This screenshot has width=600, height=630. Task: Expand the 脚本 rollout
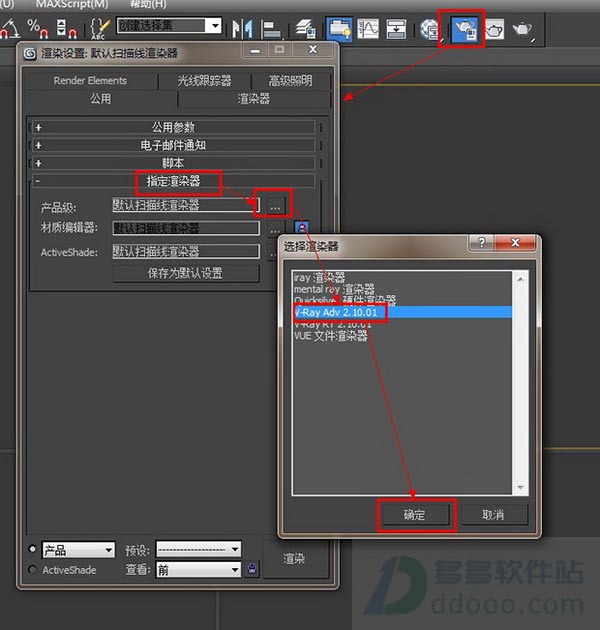(173, 163)
